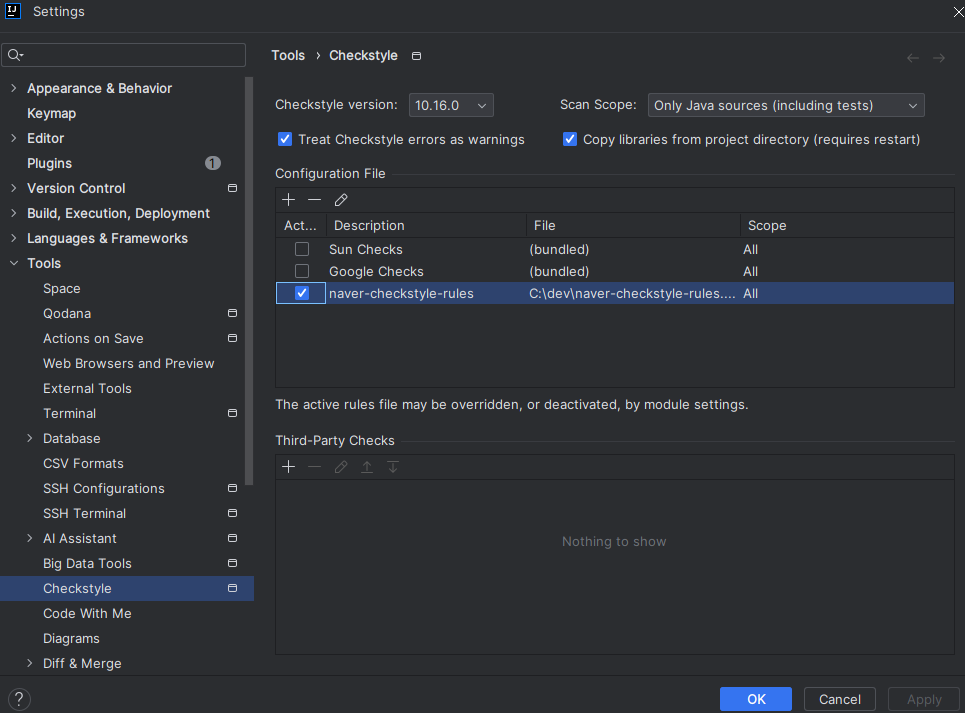Focus the settings search field
Image resolution: width=965 pixels, height=713 pixels.
coord(124,55)
